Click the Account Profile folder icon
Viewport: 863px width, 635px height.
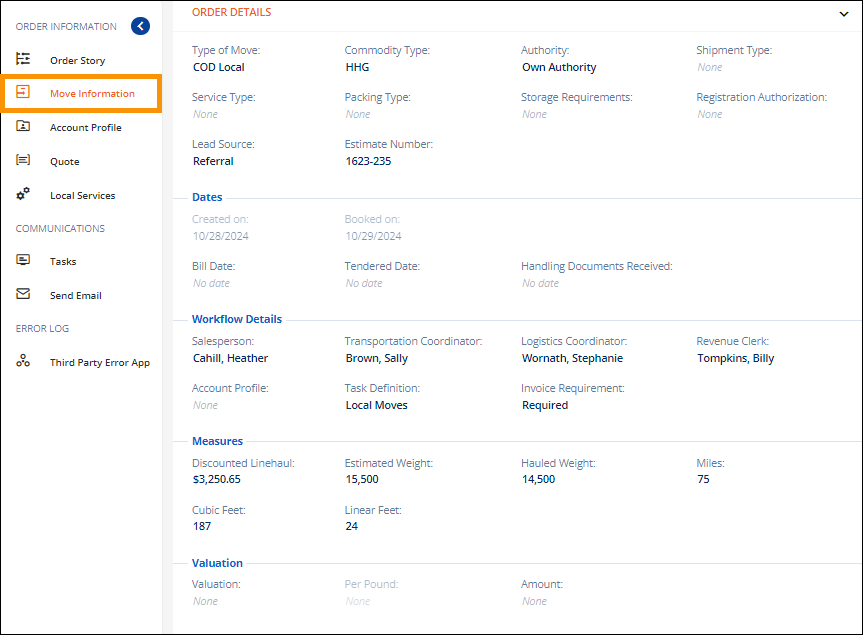click(x=23, y=127)
